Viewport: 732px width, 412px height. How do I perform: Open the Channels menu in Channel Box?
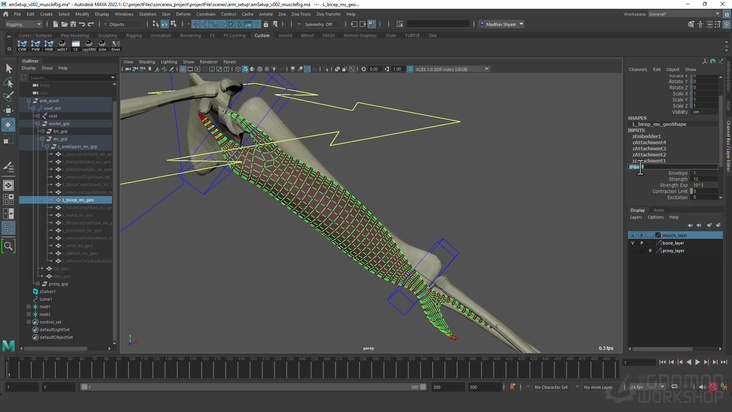tap(638, 70)
